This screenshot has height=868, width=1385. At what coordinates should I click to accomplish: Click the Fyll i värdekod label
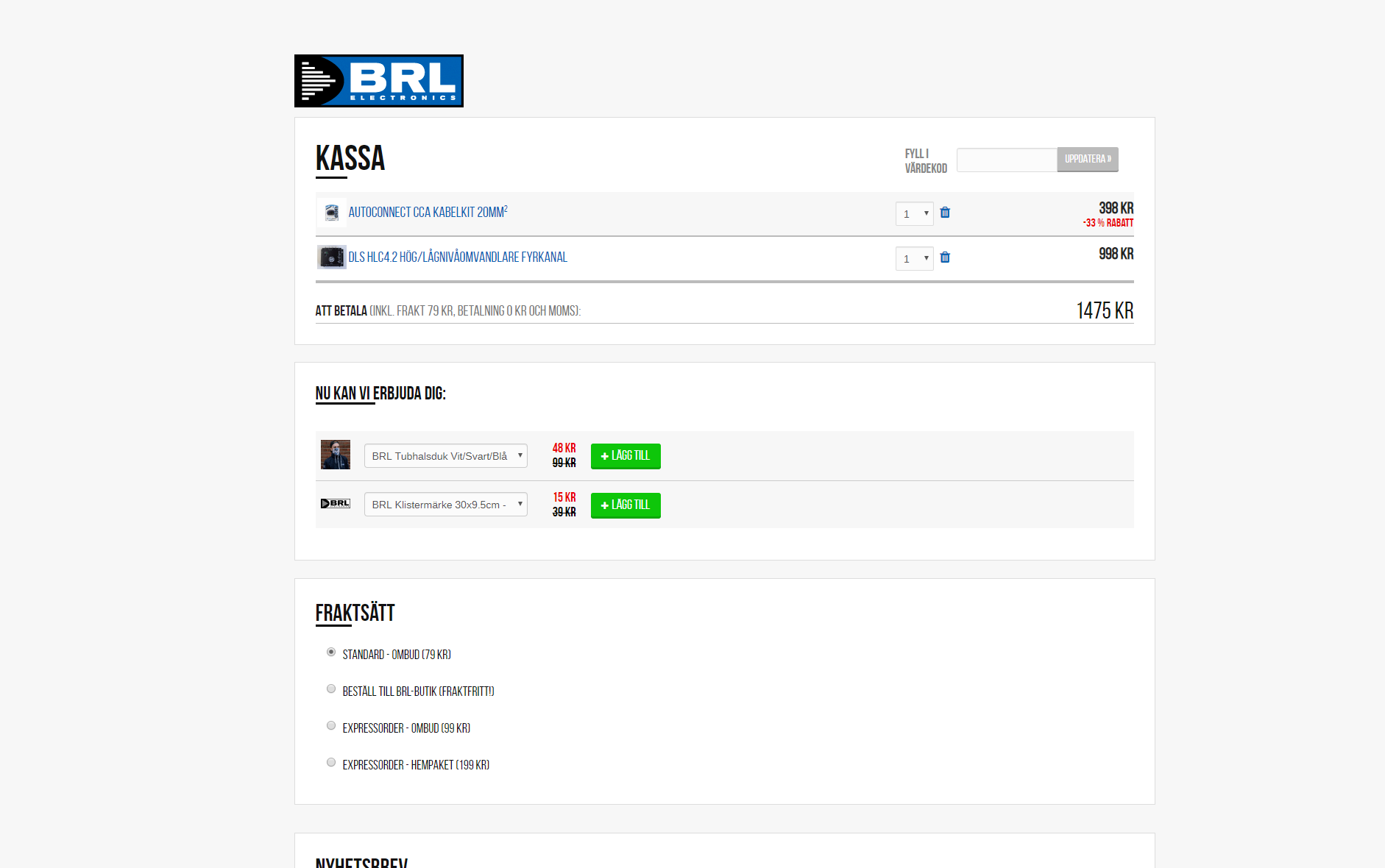[926, 161]
